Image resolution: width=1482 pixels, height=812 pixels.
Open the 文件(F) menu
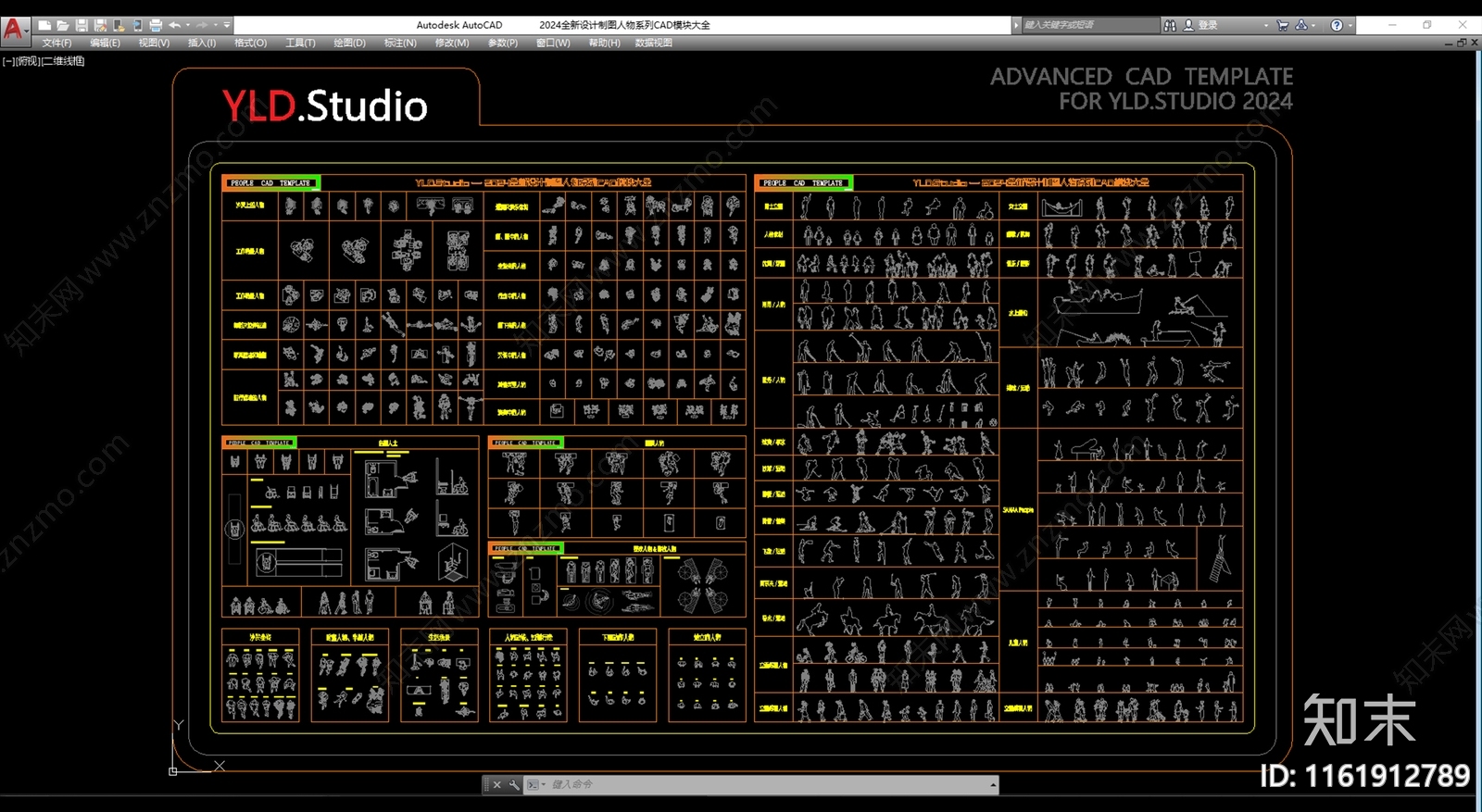click(x=57, y=43)
